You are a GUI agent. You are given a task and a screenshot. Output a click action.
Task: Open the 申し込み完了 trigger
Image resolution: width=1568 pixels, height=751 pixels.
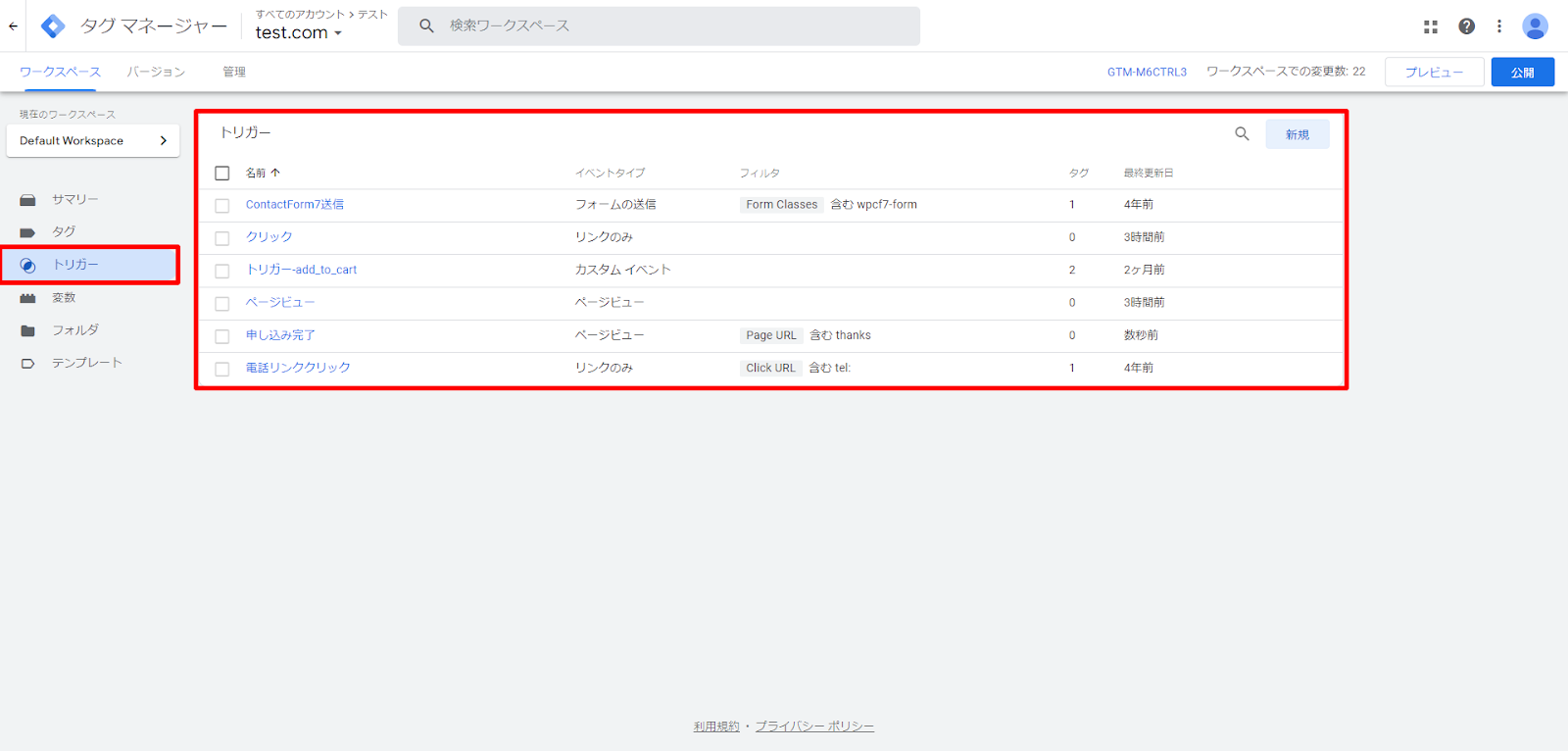click(x=280, y=335)
